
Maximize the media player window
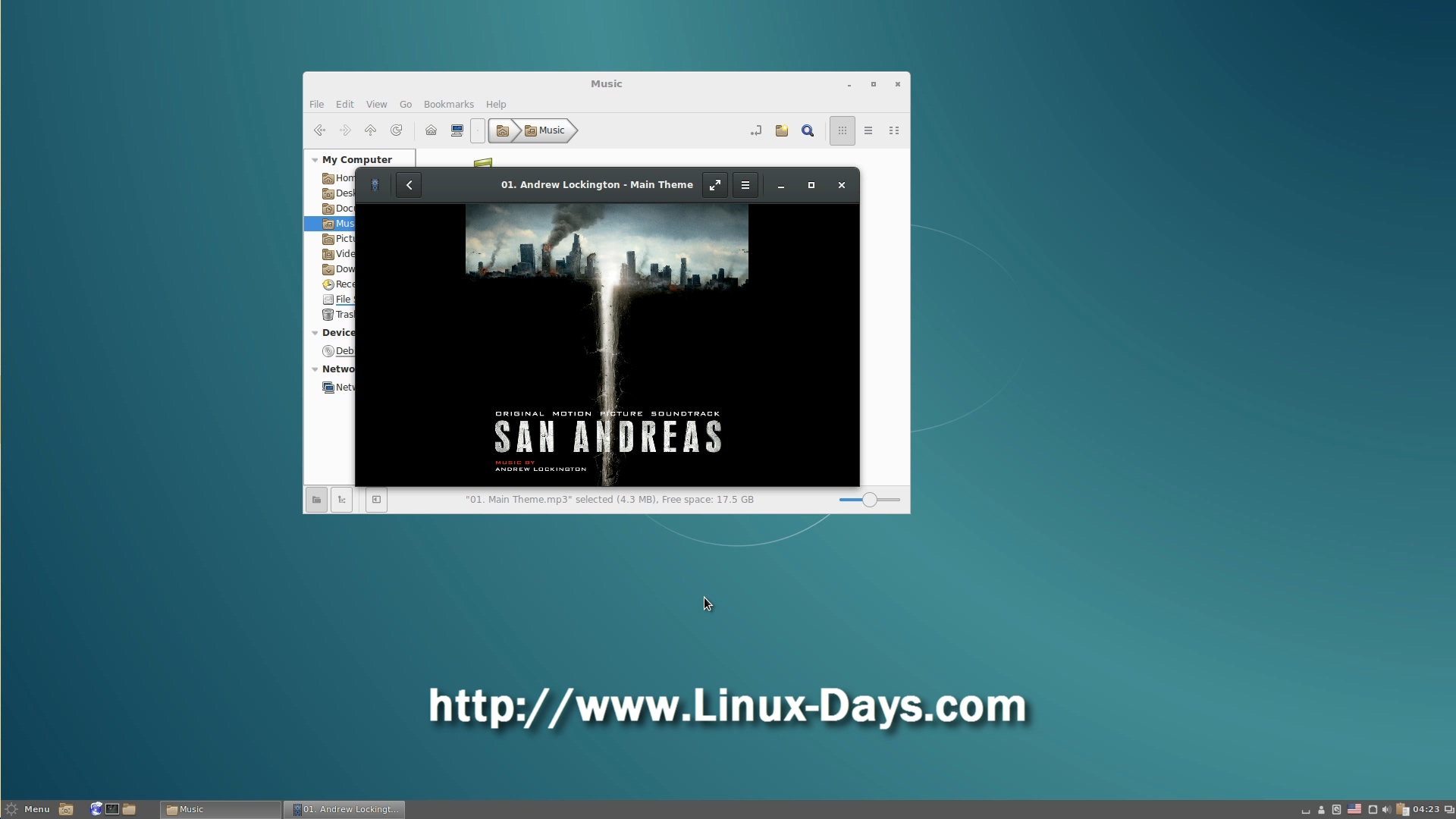pos(811,185)
